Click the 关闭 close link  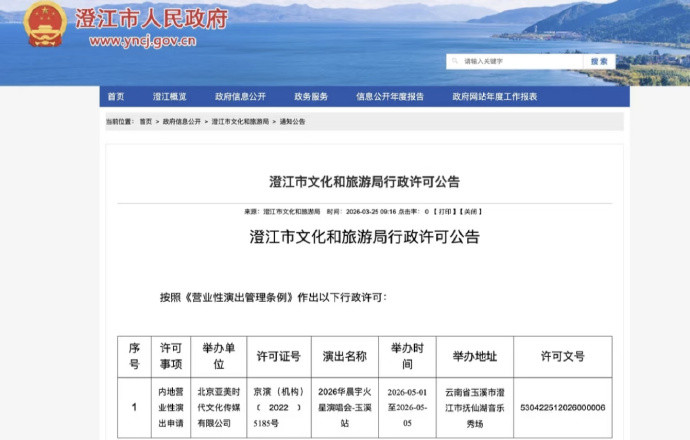(470, 212)
